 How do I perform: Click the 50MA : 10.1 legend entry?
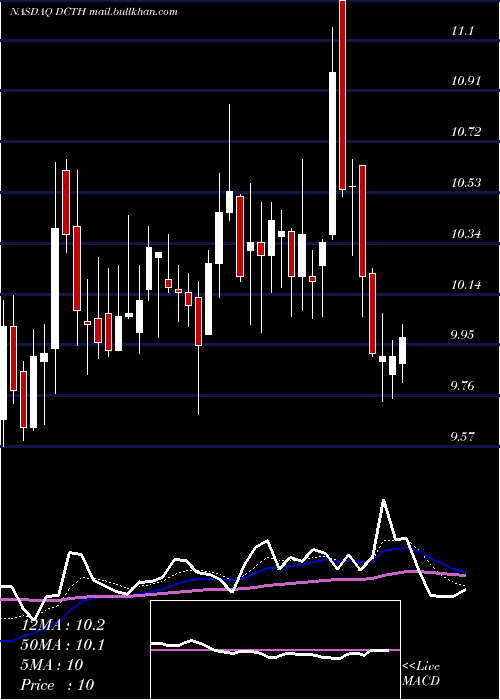[x=62, y=645]
